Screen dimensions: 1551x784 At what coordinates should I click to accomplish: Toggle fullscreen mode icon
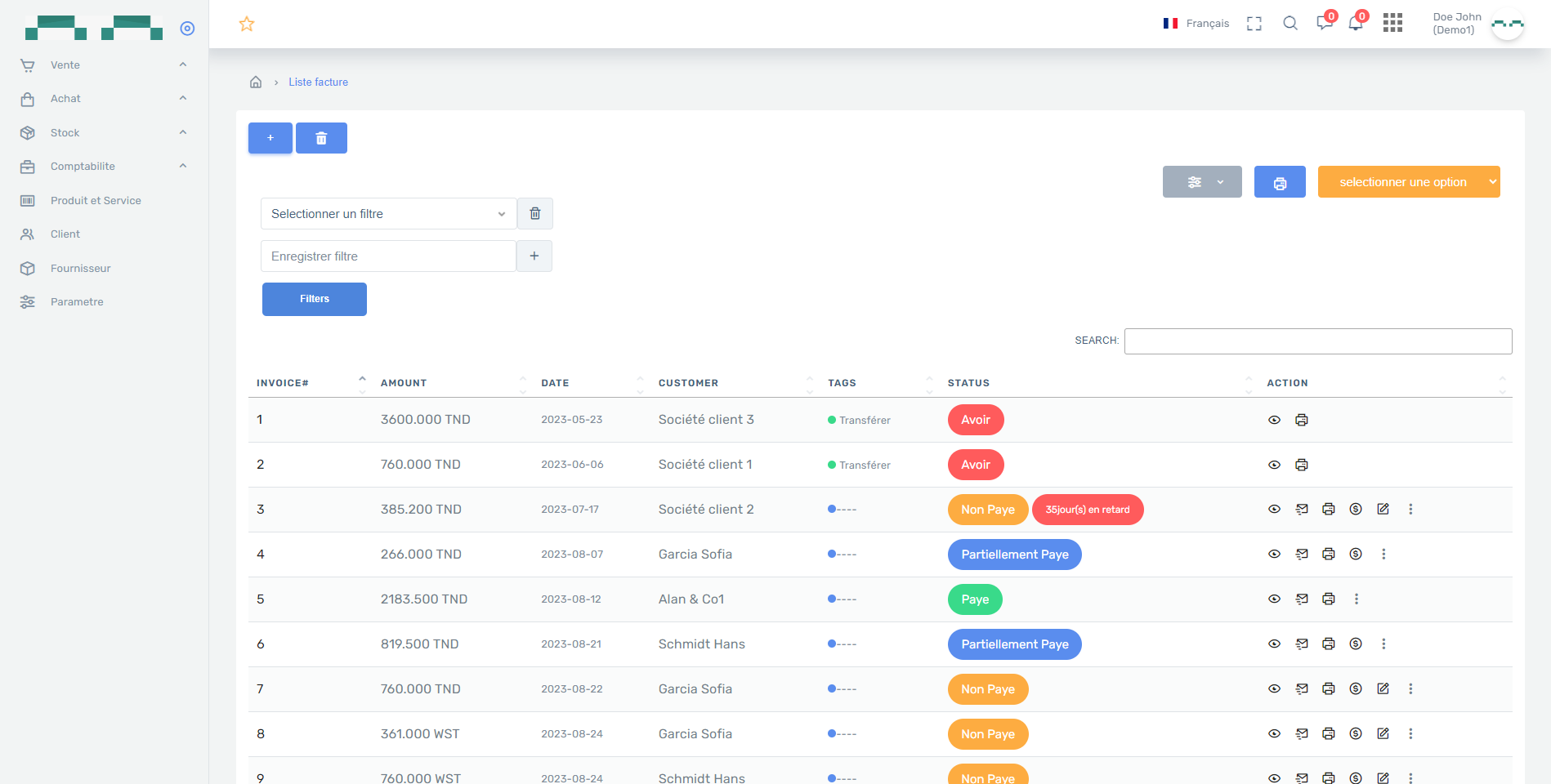click(x=1254, y=24)
